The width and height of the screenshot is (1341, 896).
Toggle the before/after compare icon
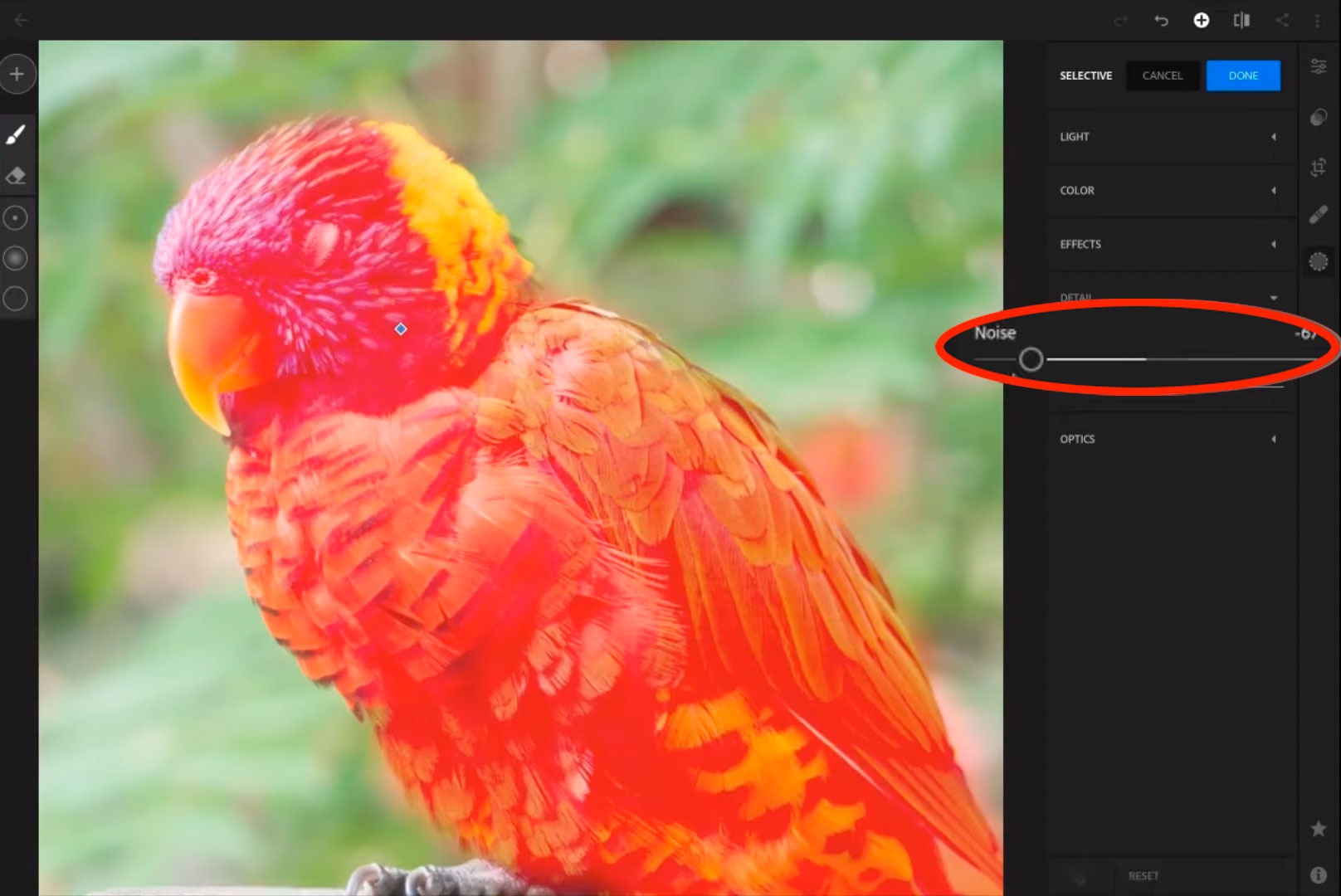point(1241,20)
